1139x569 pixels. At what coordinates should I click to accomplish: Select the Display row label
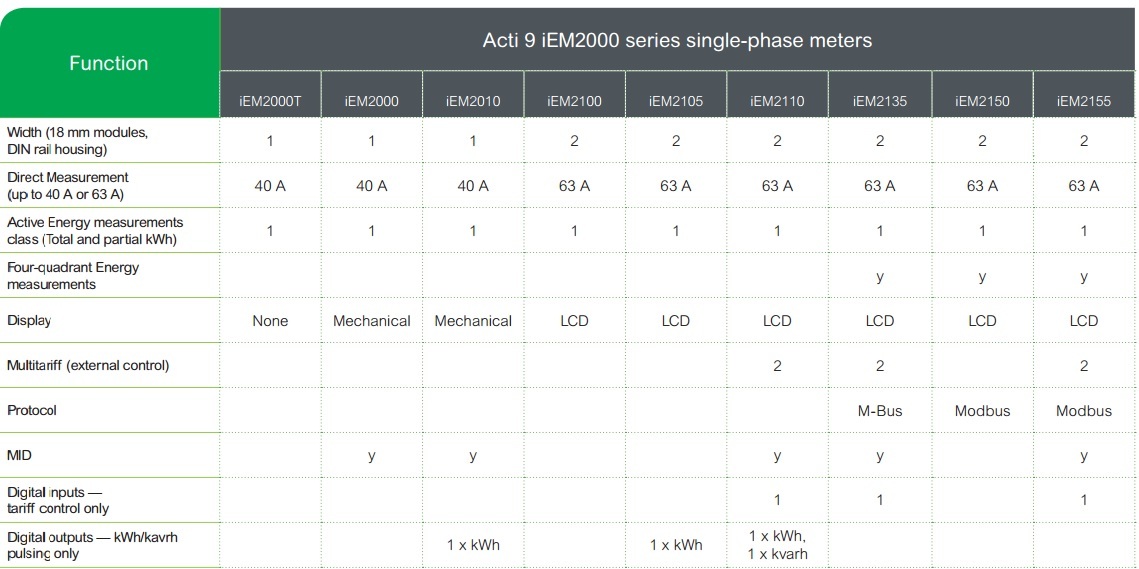[x=29, y=320]
